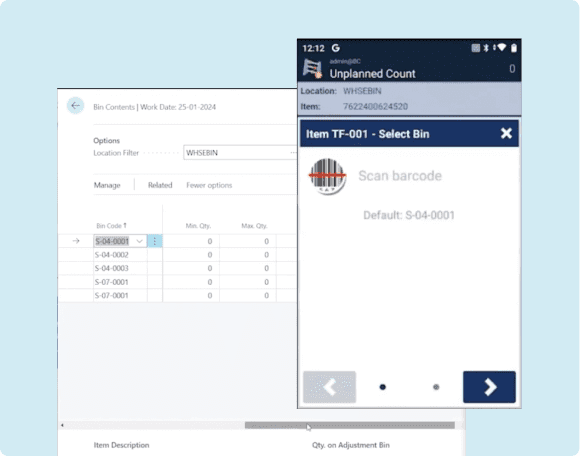Viewport: 580px width, 456px height.
Task: Tap the Bluetooth status icon
Action: 486,48
